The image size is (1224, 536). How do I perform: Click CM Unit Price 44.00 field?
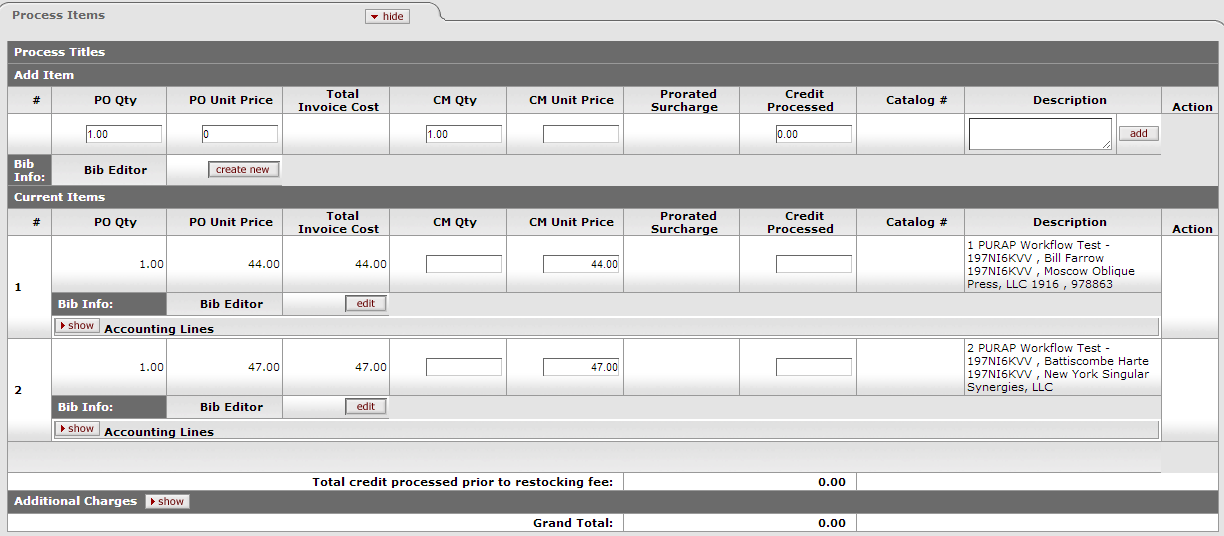coord(581,264)
